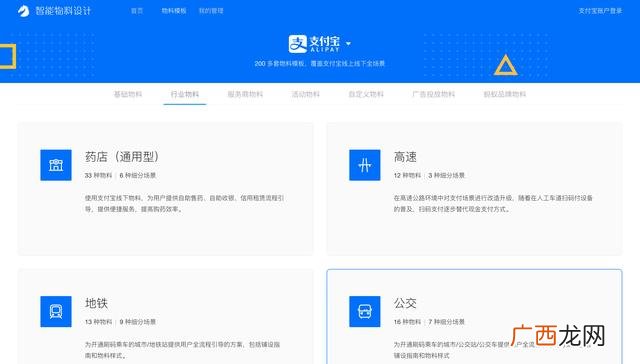Switch to the 授权品牌物料 tab

504,94
